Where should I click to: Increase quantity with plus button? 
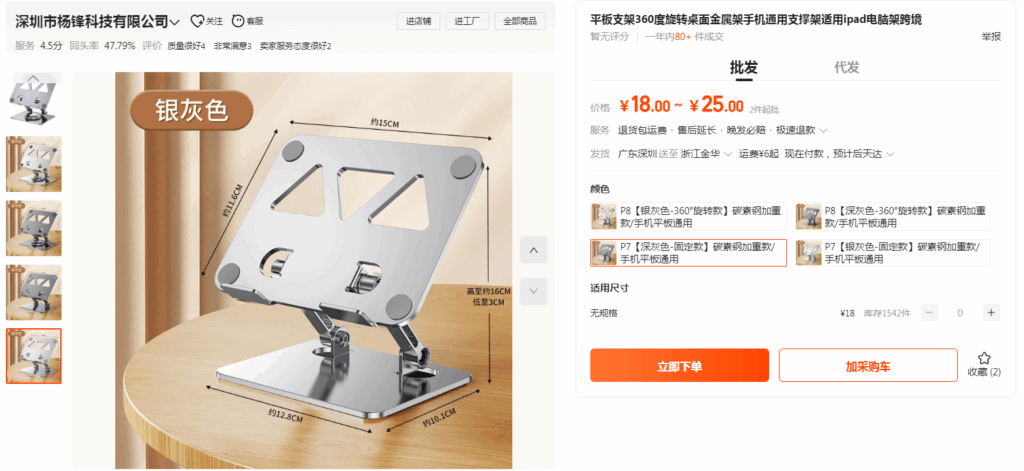(991, 313)
